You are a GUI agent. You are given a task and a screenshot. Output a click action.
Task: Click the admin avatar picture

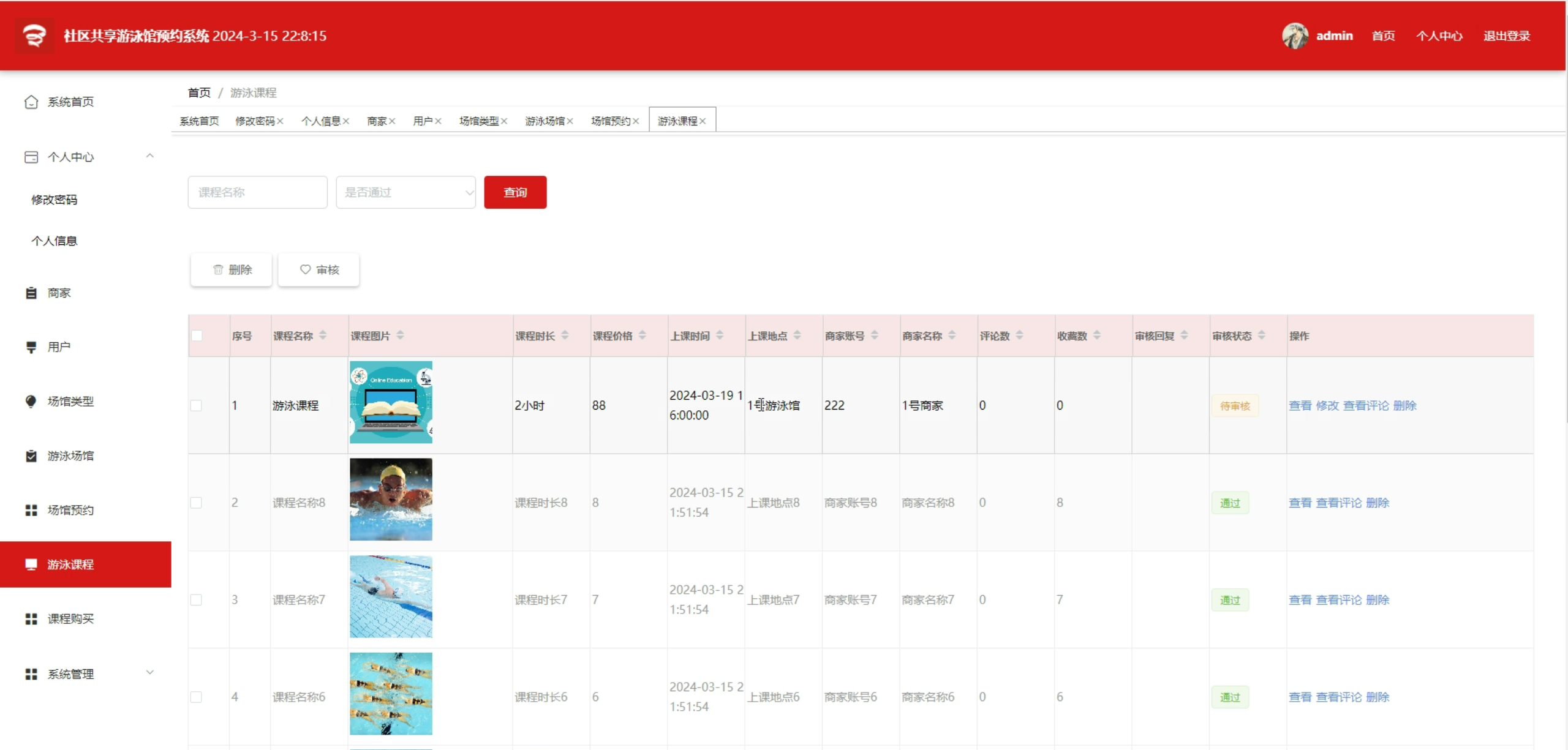pyautogui.click(x=1295, y=36)
